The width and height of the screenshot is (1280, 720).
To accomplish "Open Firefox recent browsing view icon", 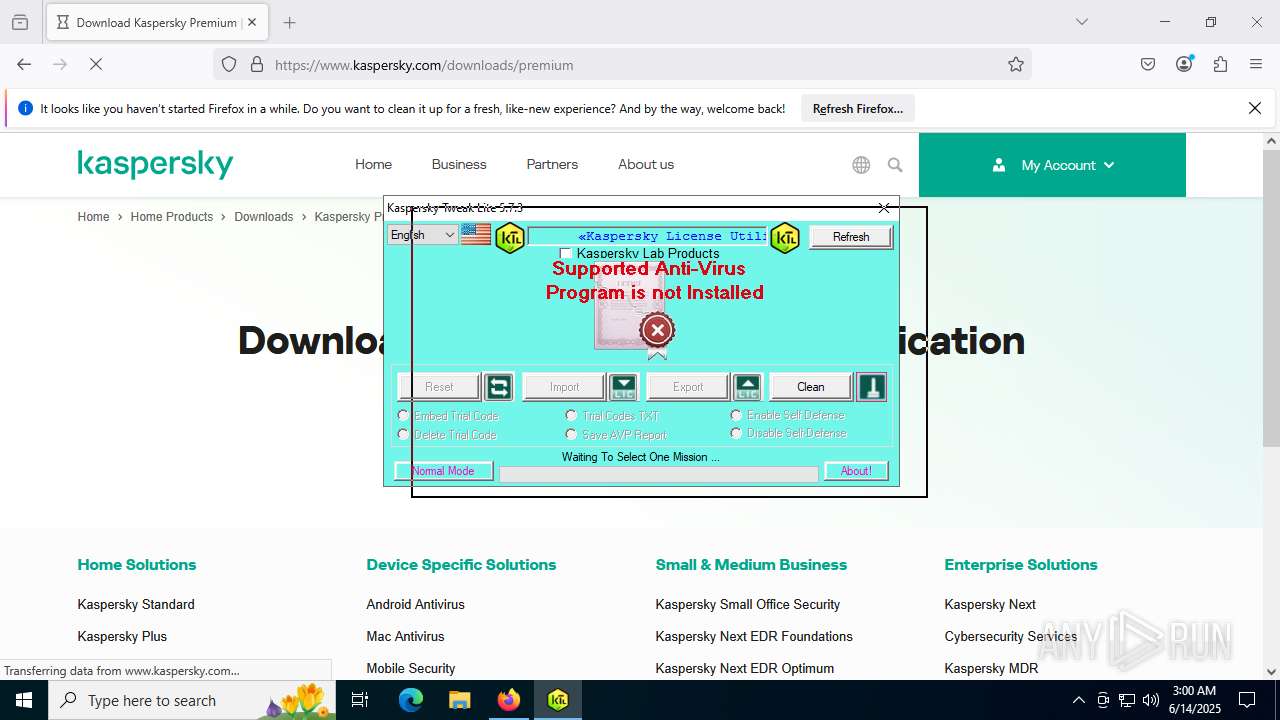I will pyautogui.click(x=20, y=22).
